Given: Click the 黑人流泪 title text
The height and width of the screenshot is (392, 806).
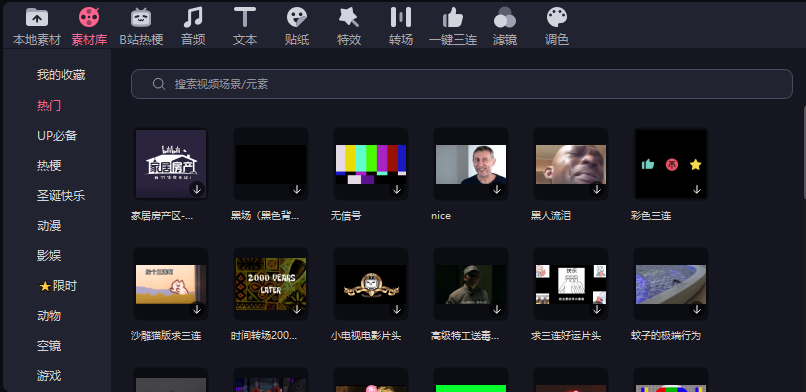Looking at the screenshot, I should pyautogui.click(x=551, y=216).
